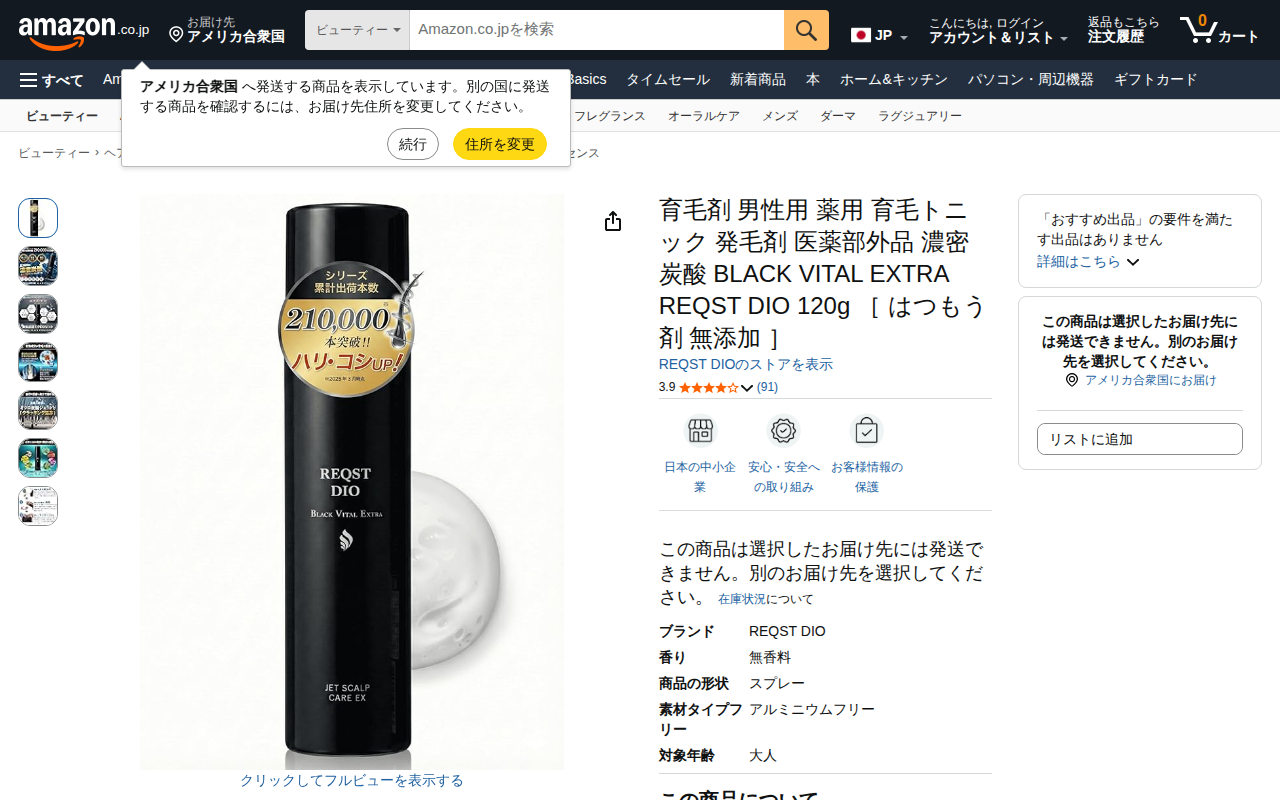Select the ギフトカード navigation item

coord(1155,80)
